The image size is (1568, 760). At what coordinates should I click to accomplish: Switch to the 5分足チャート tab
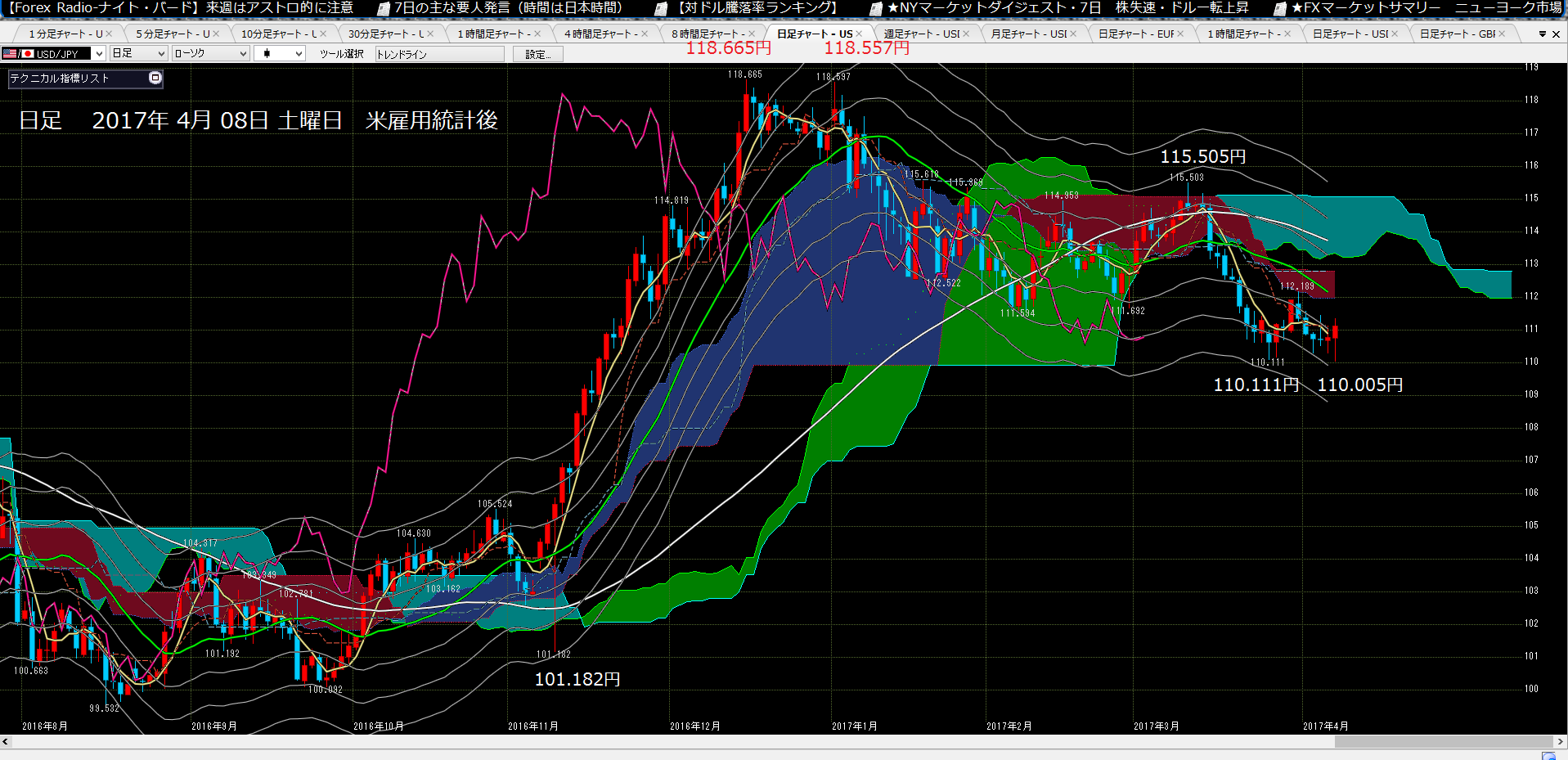pos(173,34)
